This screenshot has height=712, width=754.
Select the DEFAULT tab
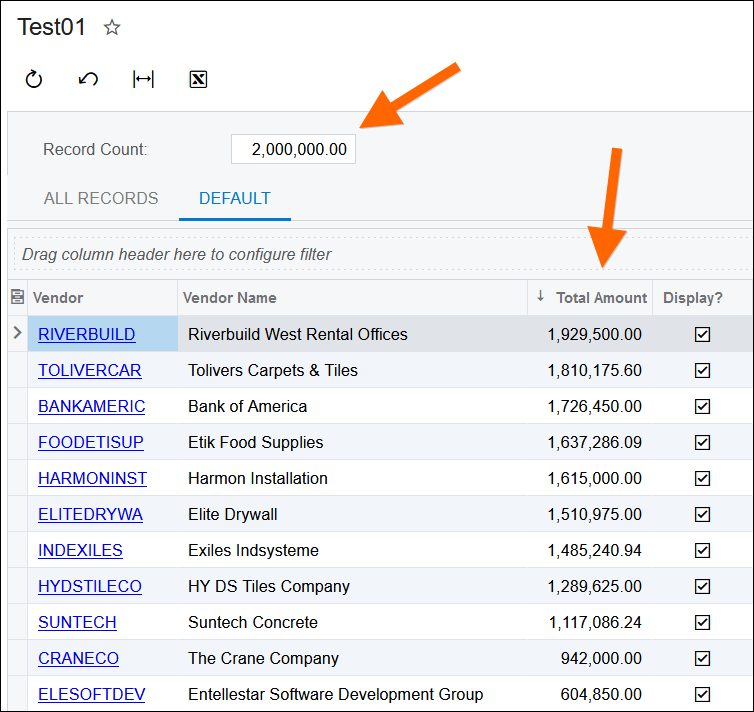(235, 198)
